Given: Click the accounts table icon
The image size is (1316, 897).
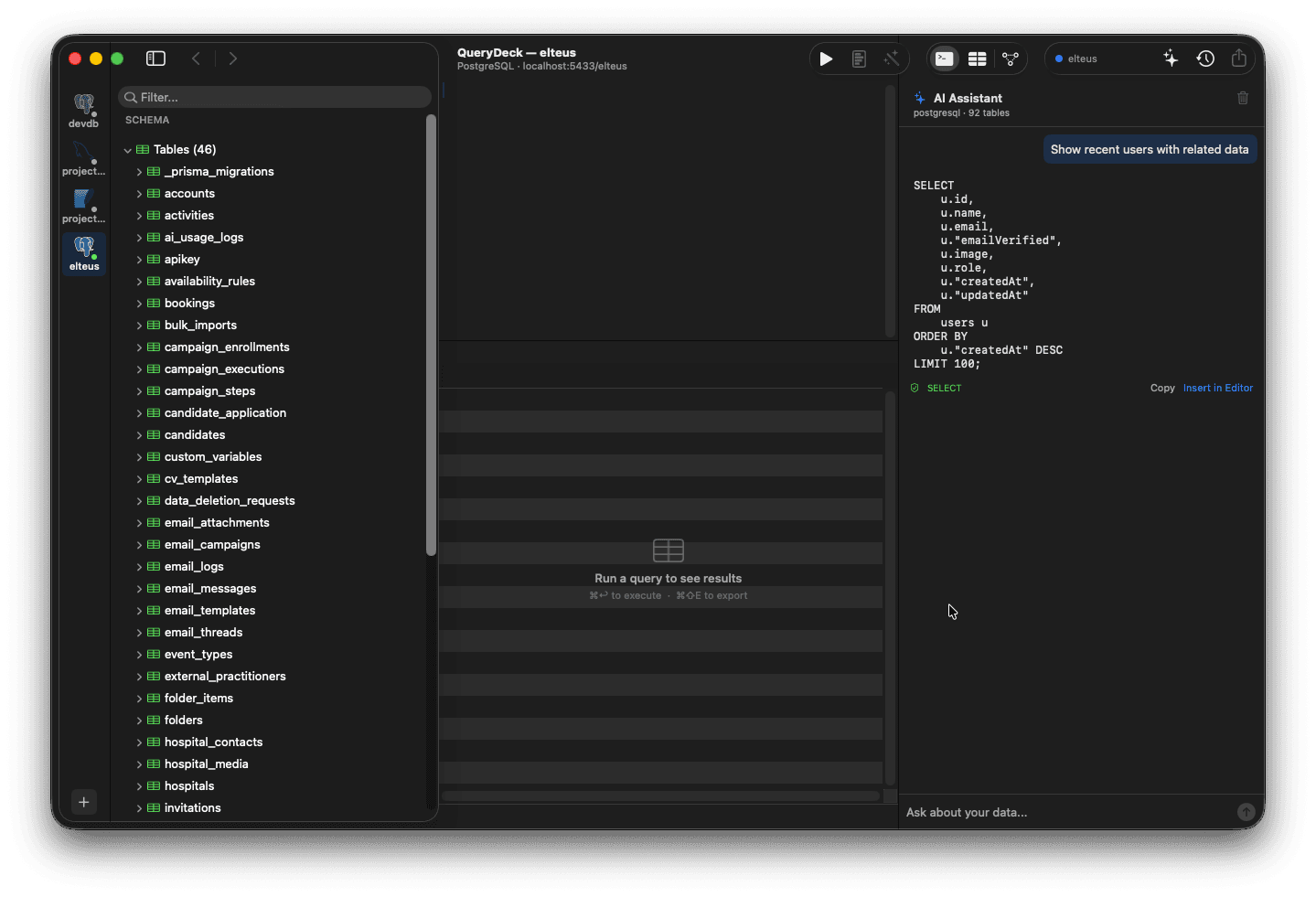Looking at the screenshot, I should pyautogui.click(x=154, y=194).
